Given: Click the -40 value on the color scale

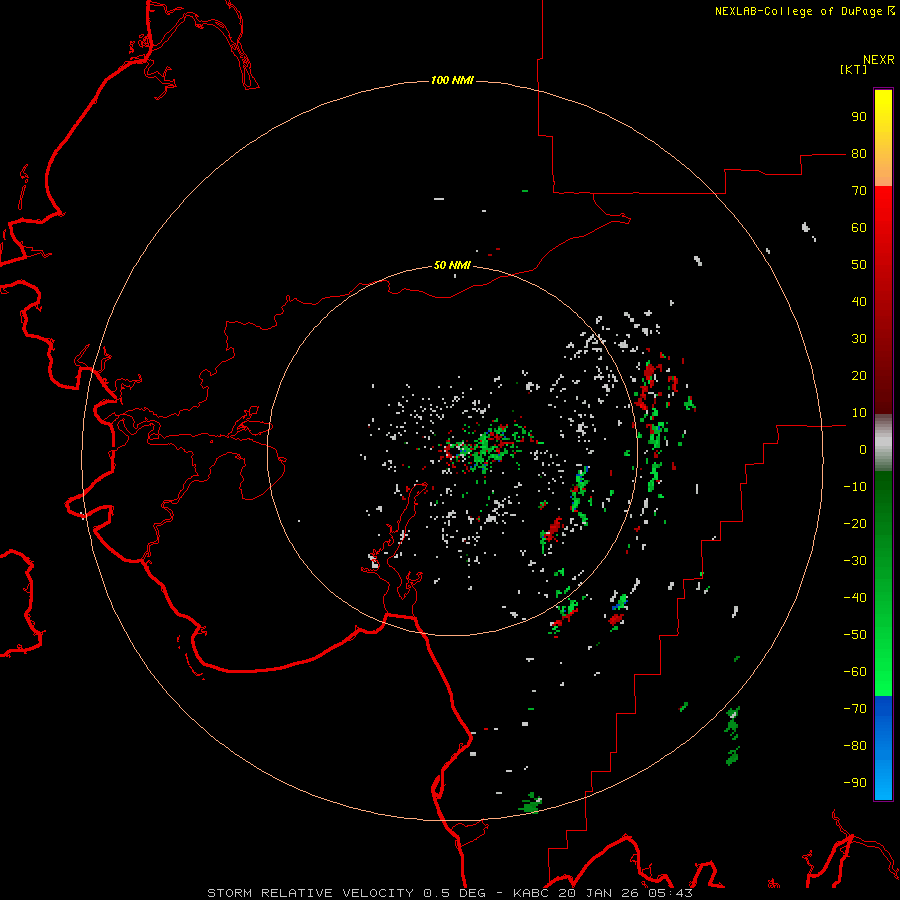Looking at the screenshot, I should (x=855, y=598).
